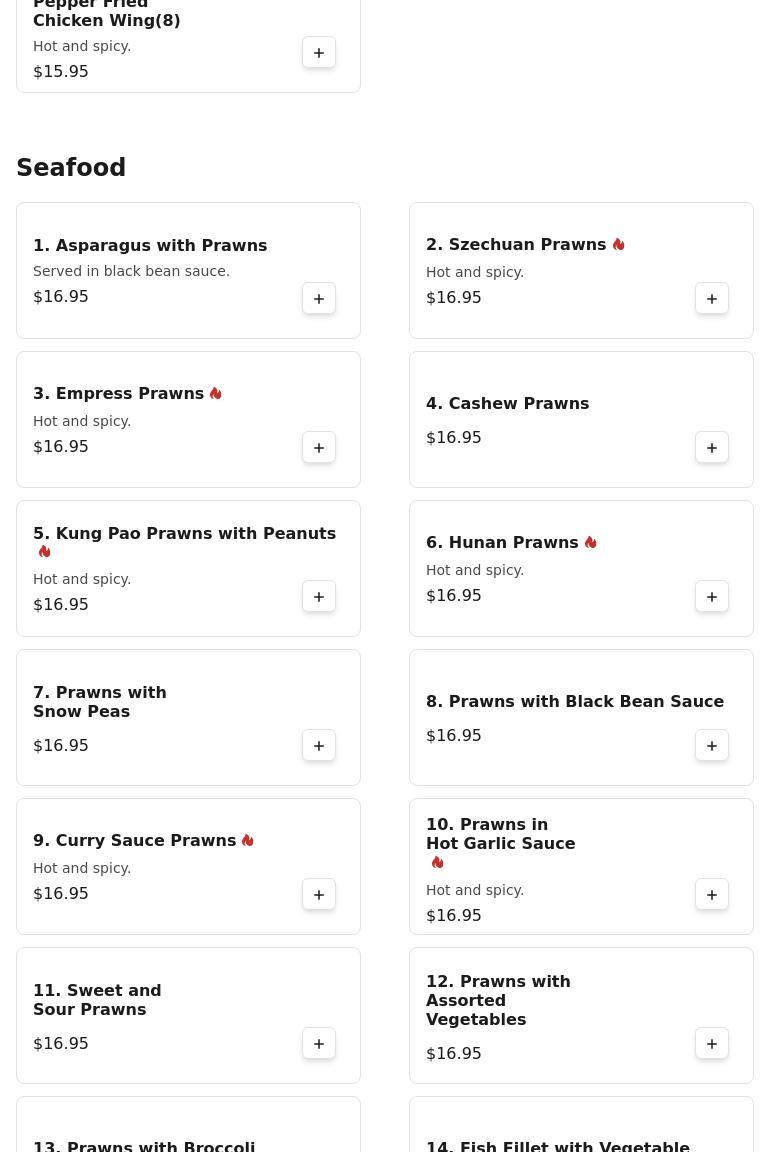Image resolution: width=770 pixels, height=1152 pixels.
Task: Click spicy flame icon beside Szechuan Prawns
Action: [619, 245]
